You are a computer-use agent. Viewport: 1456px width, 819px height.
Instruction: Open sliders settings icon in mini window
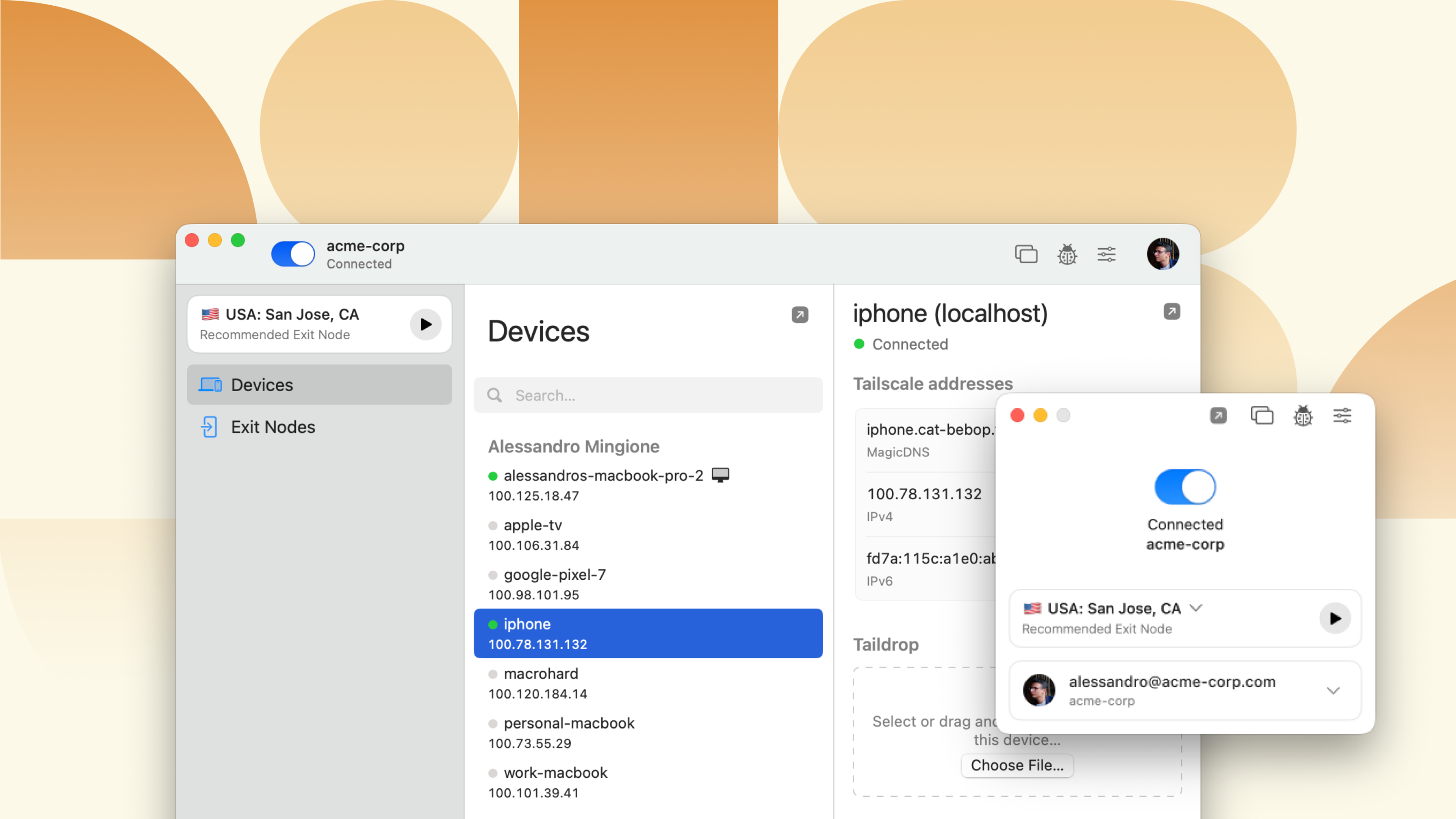(x=1342, y=416)
